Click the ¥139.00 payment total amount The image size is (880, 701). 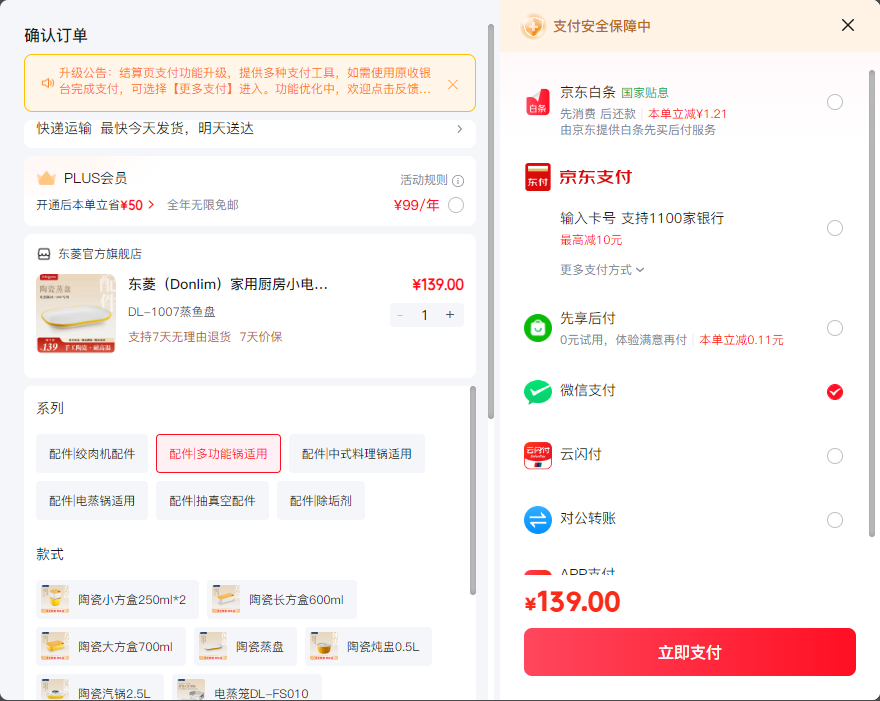(x=572, y=602)
